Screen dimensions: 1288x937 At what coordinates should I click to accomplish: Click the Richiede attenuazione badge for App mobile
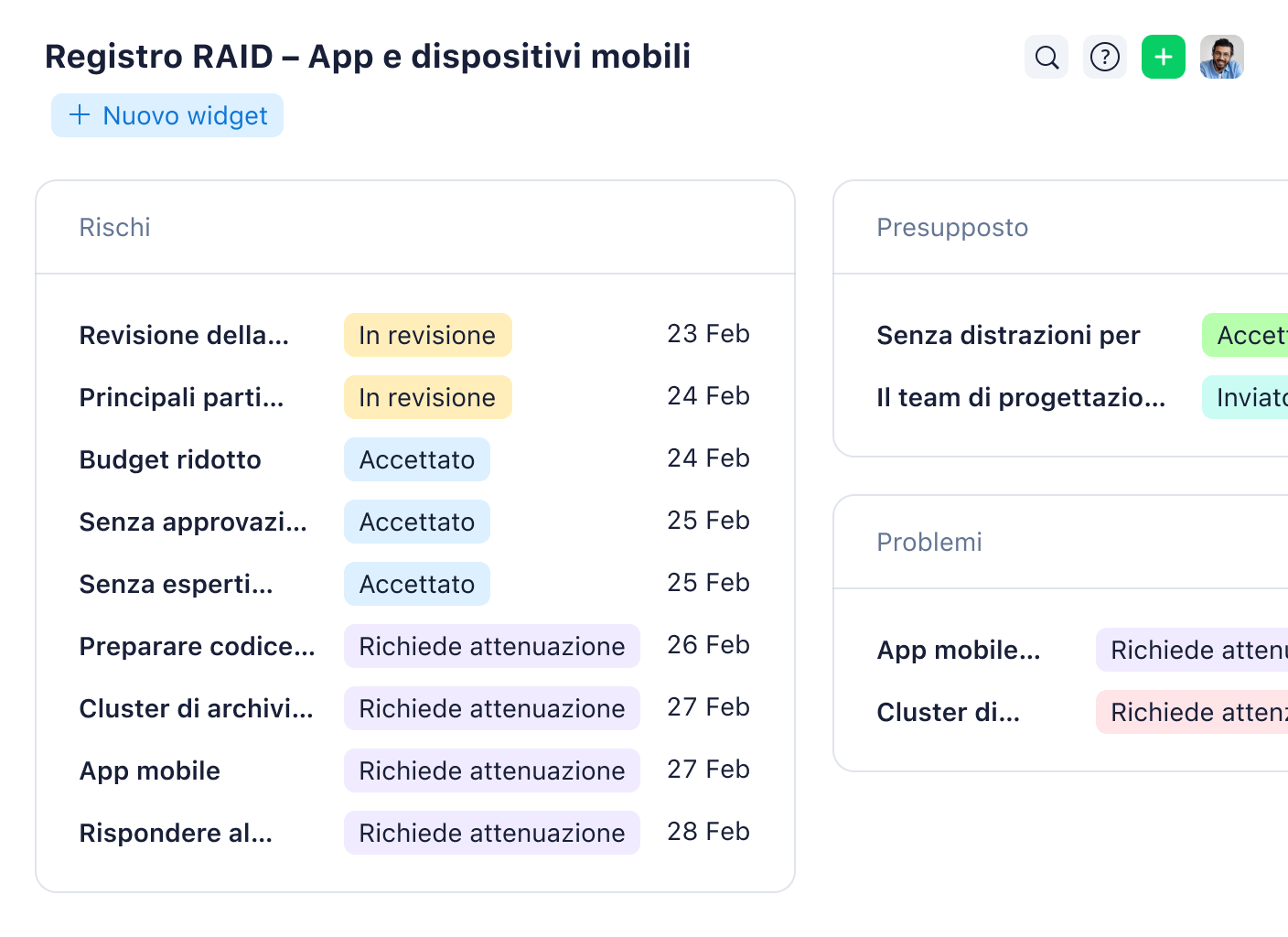coord(491,770)
